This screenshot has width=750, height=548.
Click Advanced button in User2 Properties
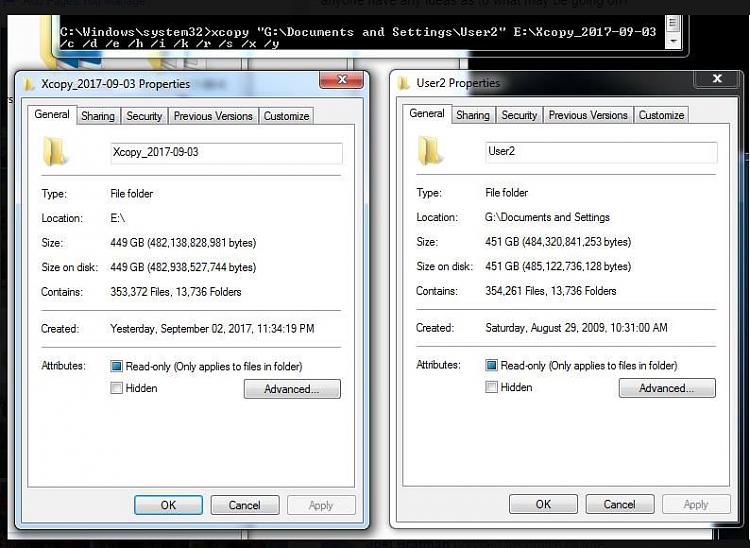tap(667, 388)
